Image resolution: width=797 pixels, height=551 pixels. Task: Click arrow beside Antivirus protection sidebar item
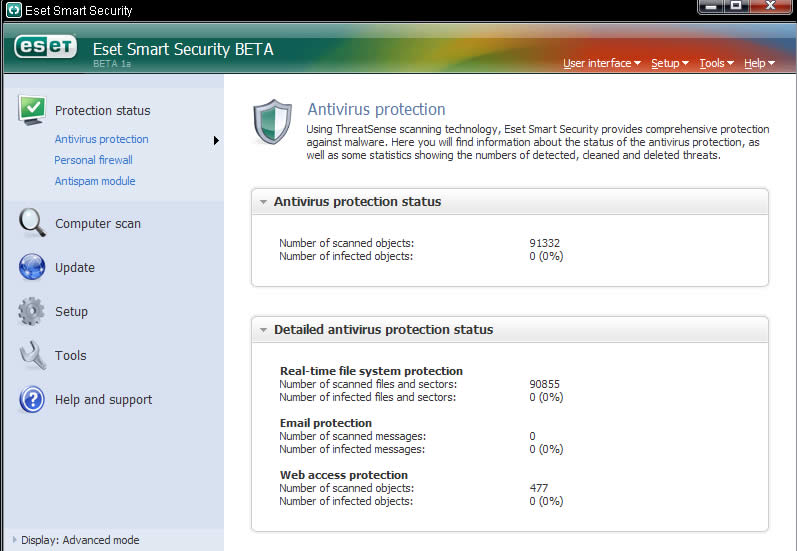216,140
